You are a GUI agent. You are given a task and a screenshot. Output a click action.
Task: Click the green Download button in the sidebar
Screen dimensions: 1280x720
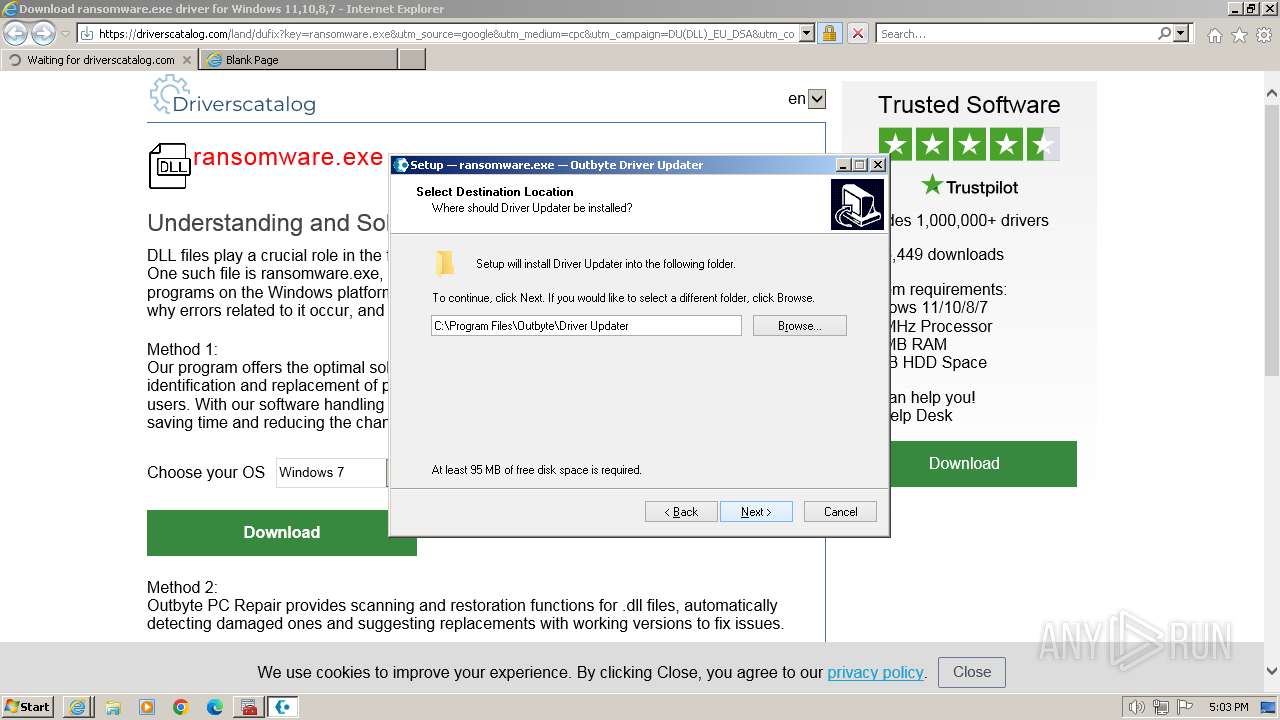(x=982, y=463)
